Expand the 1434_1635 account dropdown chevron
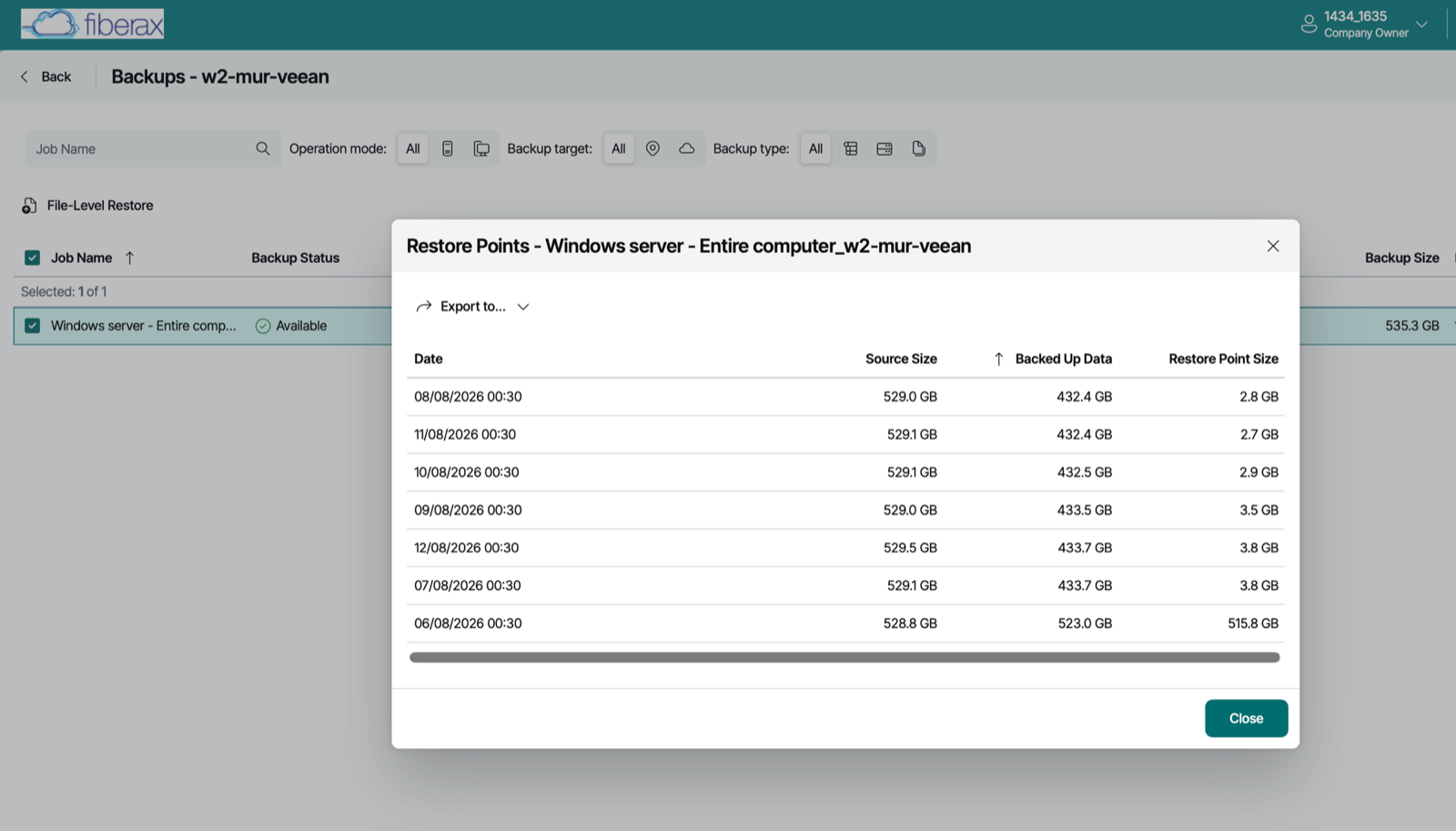Screen dimensions: 1456x831 pyautogui.click(x=1421, y=25)
